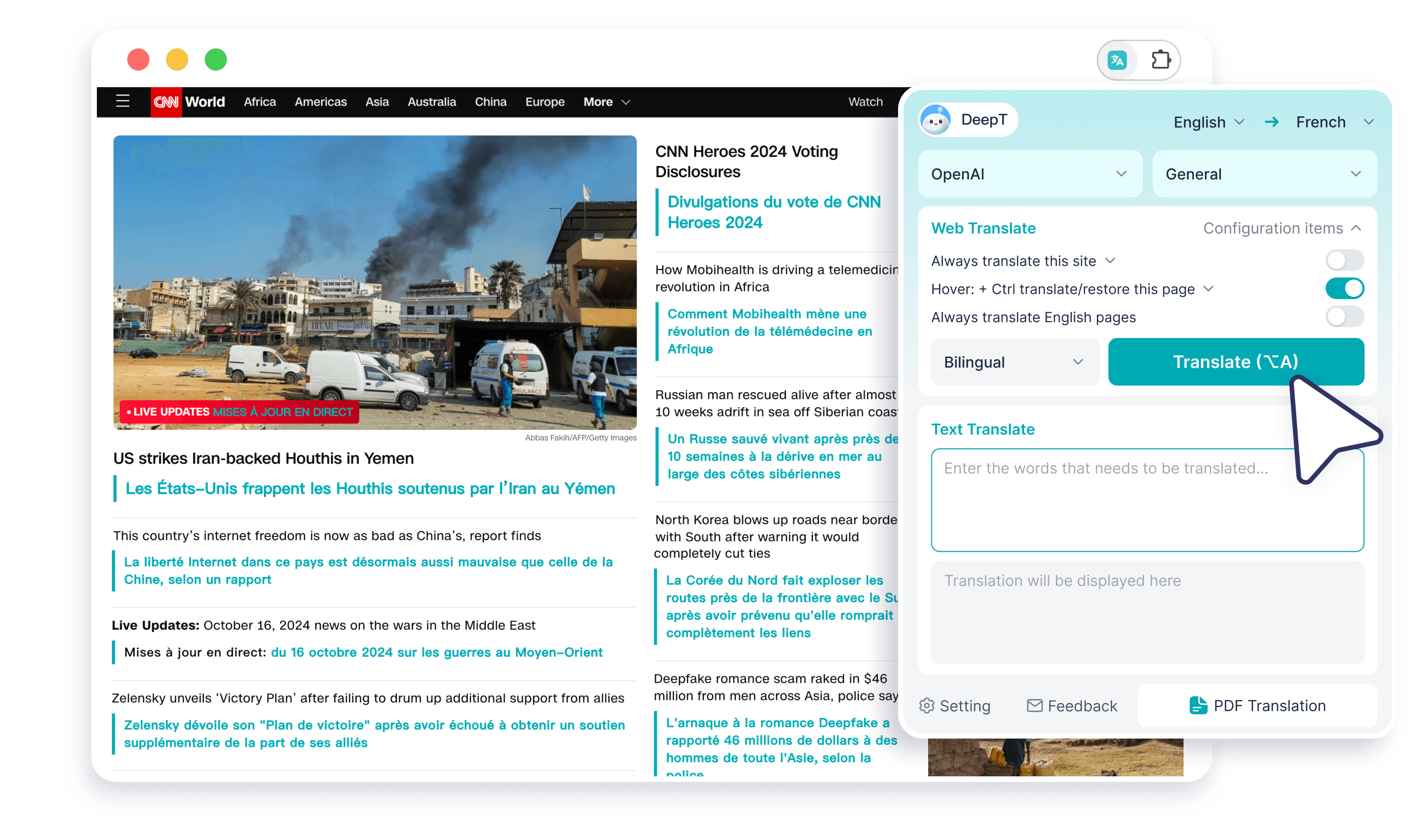The width and height of the screenshot is (1417, 840).
Task: Open the English source language dropdown
Action: (x=1209, y=122)
